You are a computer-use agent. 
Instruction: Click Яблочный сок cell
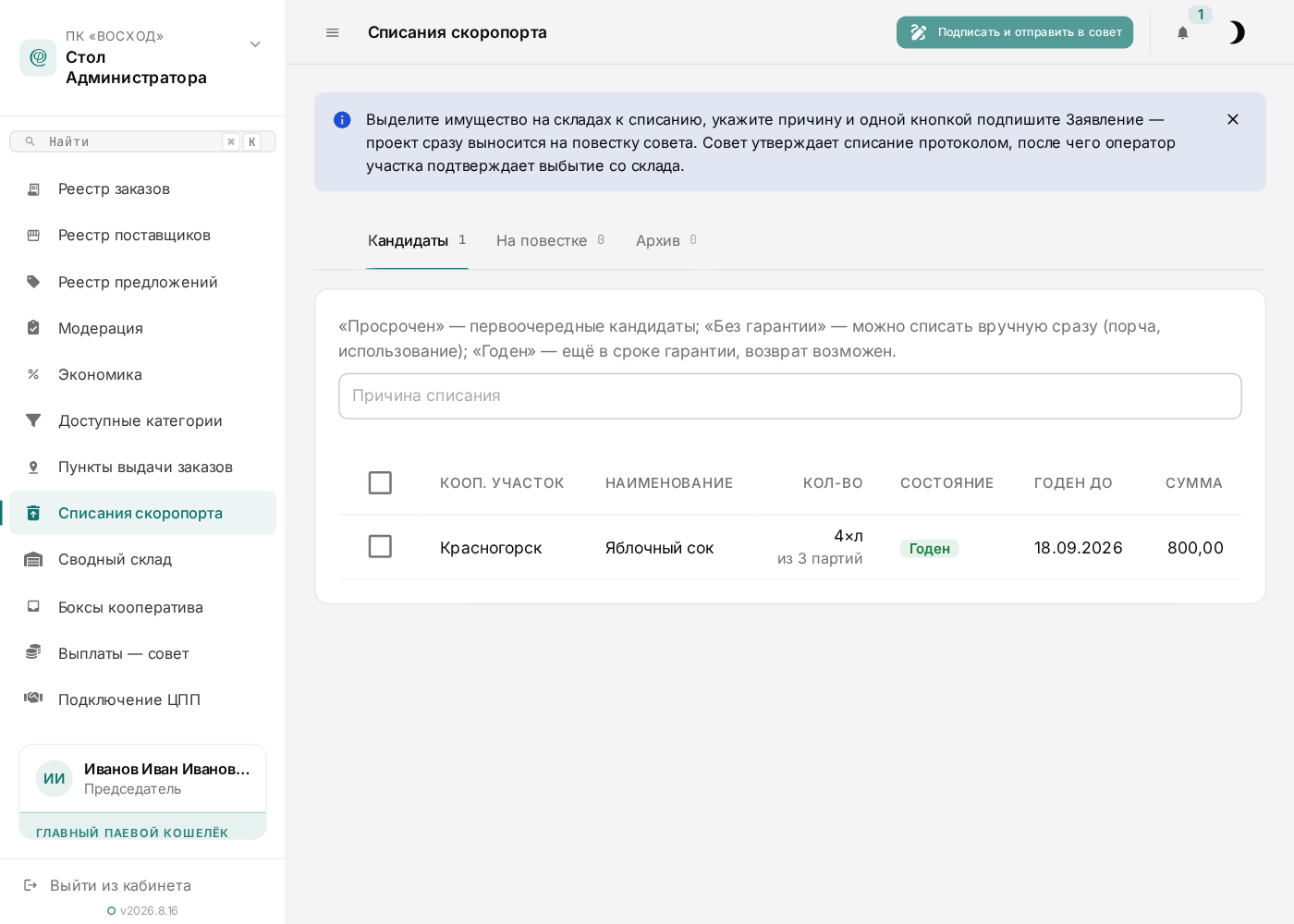(x=660, y=548)
